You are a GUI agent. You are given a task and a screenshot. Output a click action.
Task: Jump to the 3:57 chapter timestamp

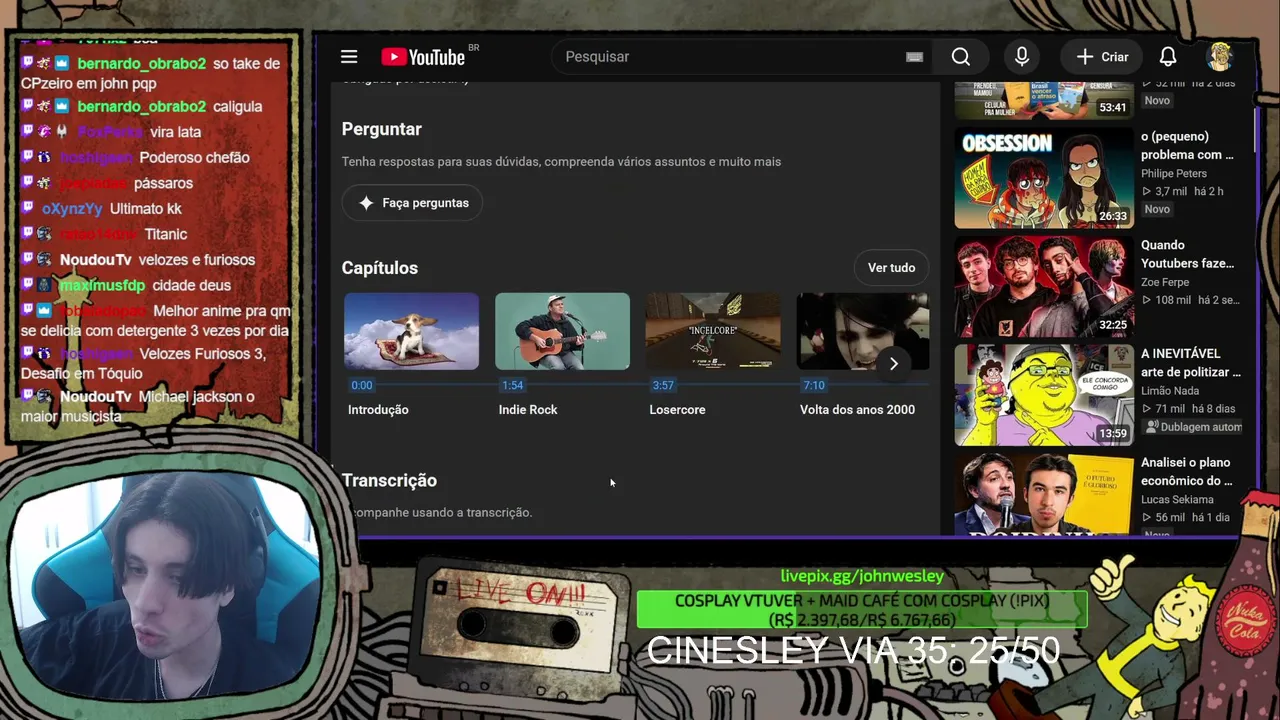click(663, 385)
